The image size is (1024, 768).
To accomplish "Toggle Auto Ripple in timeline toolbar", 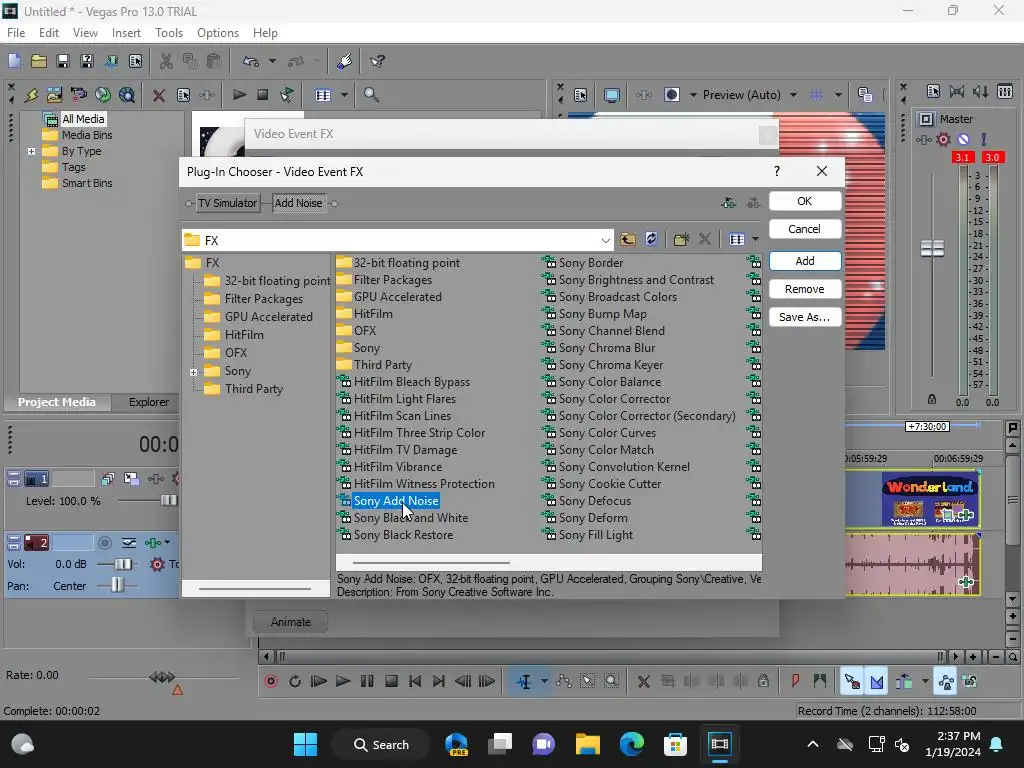I will tap(904, 682).
